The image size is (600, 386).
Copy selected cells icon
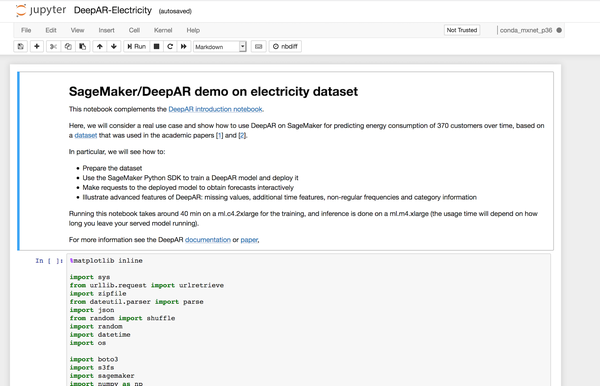tap(68, 46)
